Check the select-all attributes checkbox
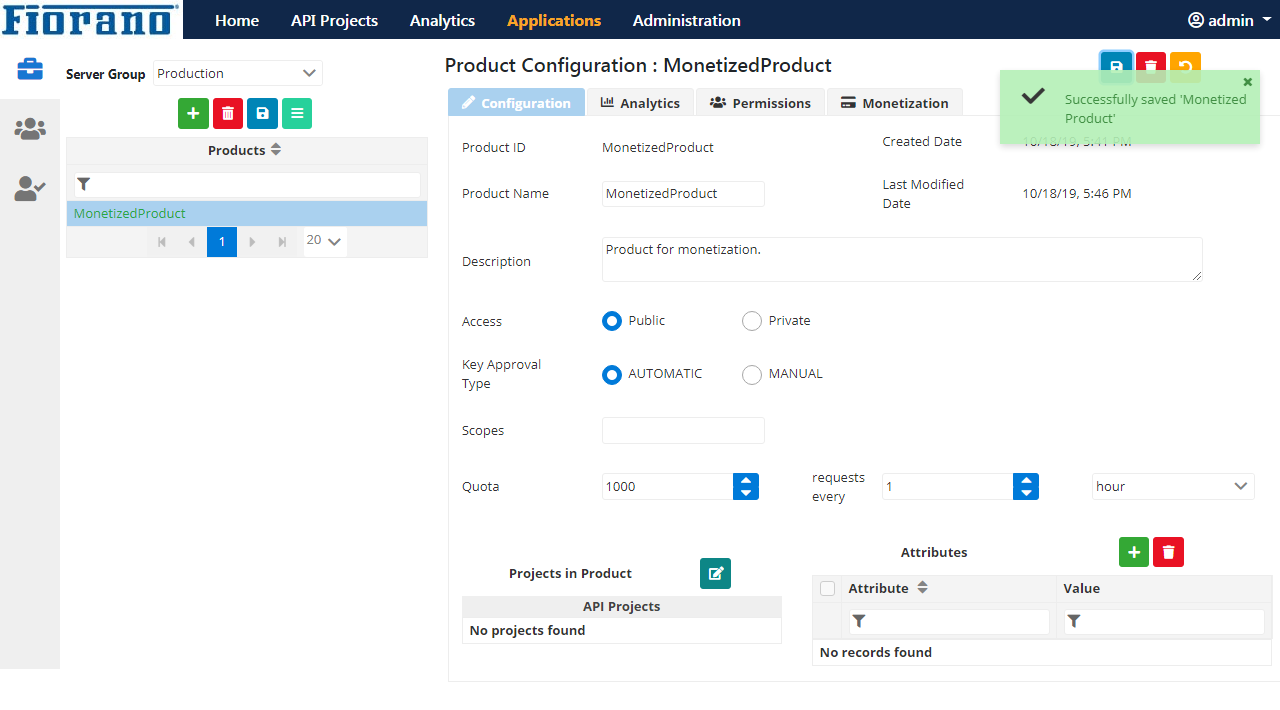This screenshot has width=1280, height=710. [x=827, y=589]
